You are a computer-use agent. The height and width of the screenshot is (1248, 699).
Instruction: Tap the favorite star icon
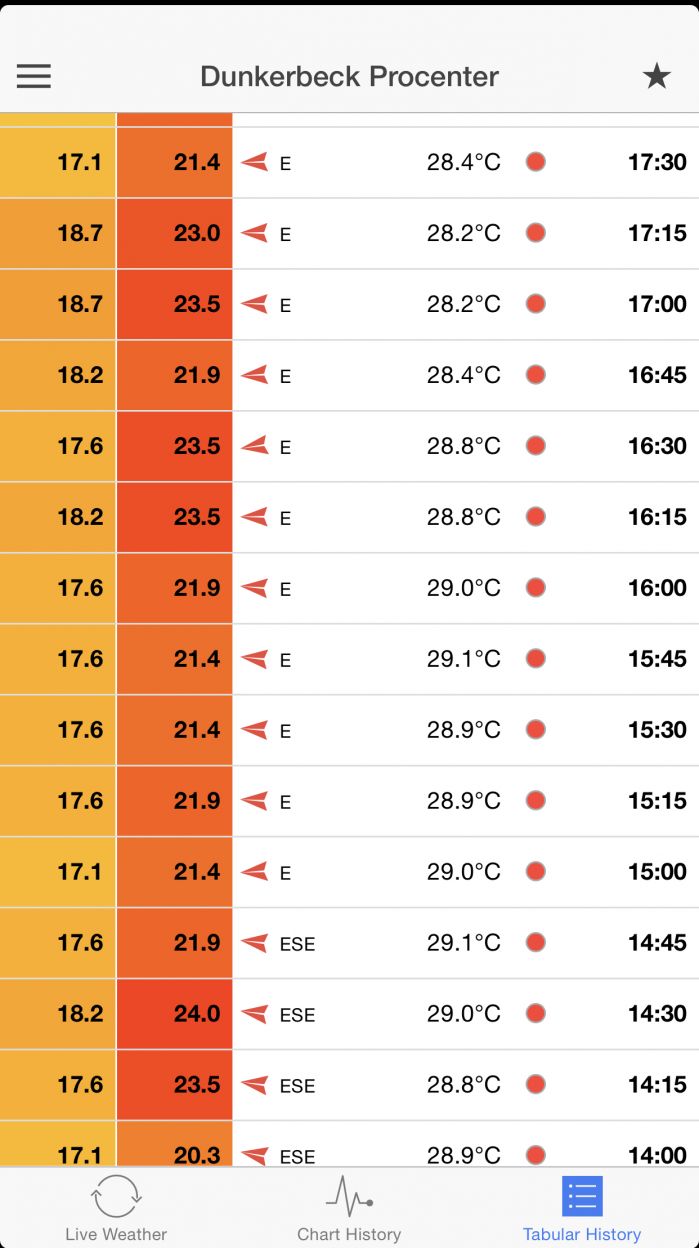coord(656,76)
